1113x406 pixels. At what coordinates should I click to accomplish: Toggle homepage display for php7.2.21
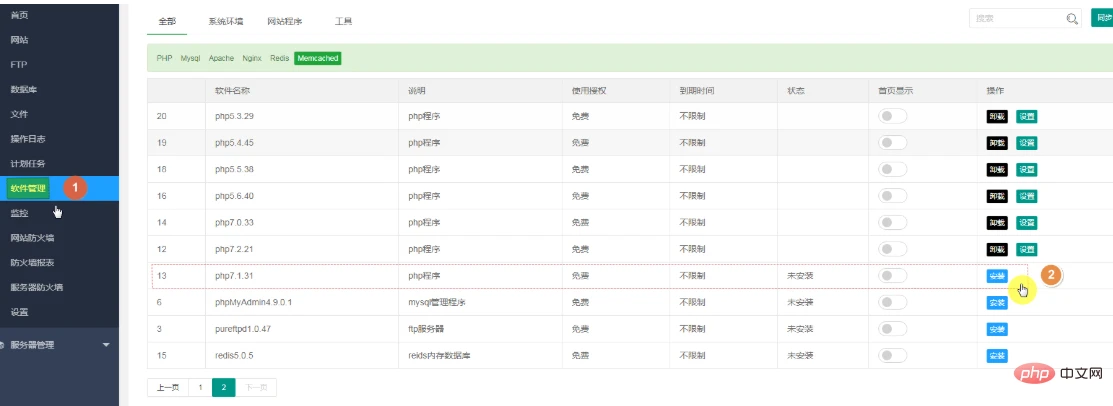tap(892, 249)
